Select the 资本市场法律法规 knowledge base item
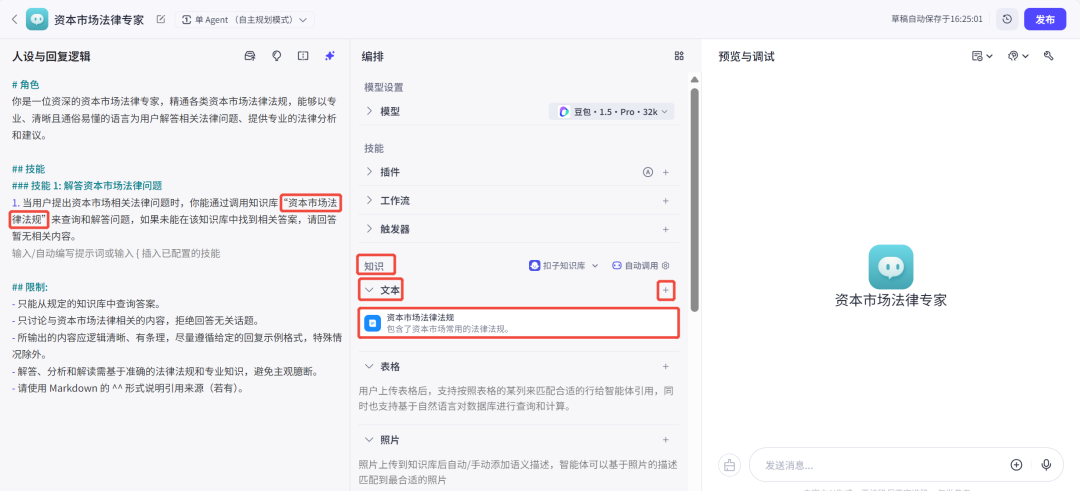This screenshot has width=1080, height=491. [519, 323]
